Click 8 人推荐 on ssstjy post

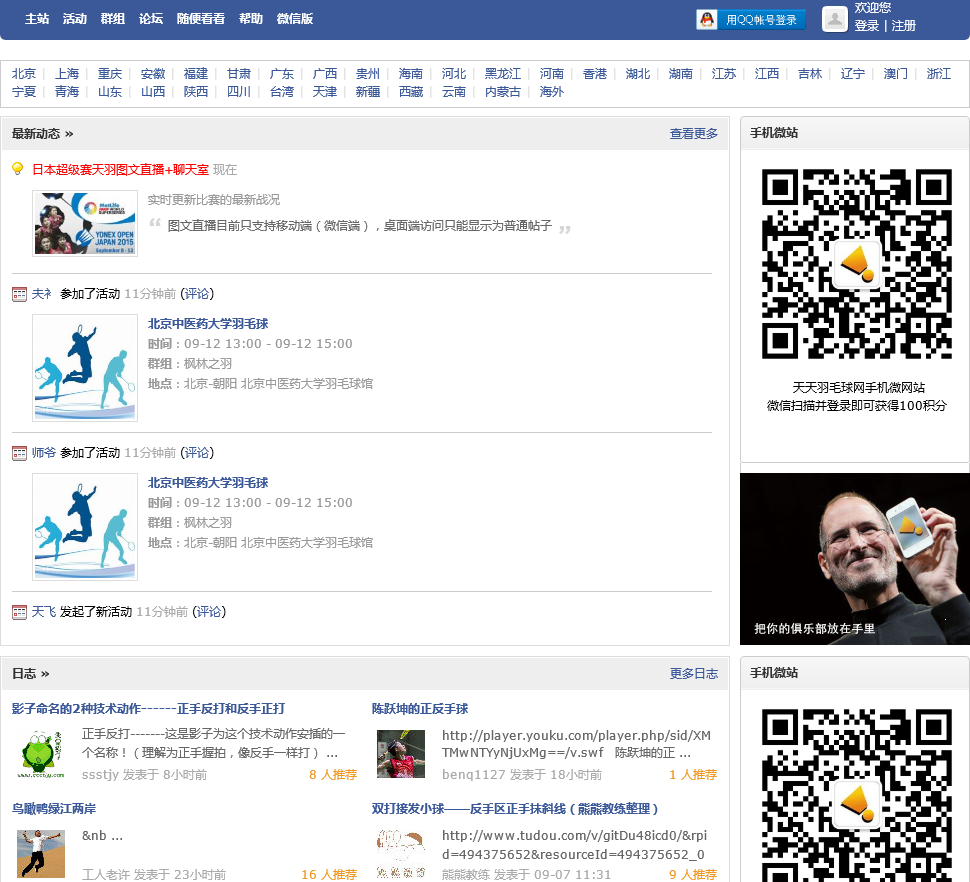[x=333, y=774]
